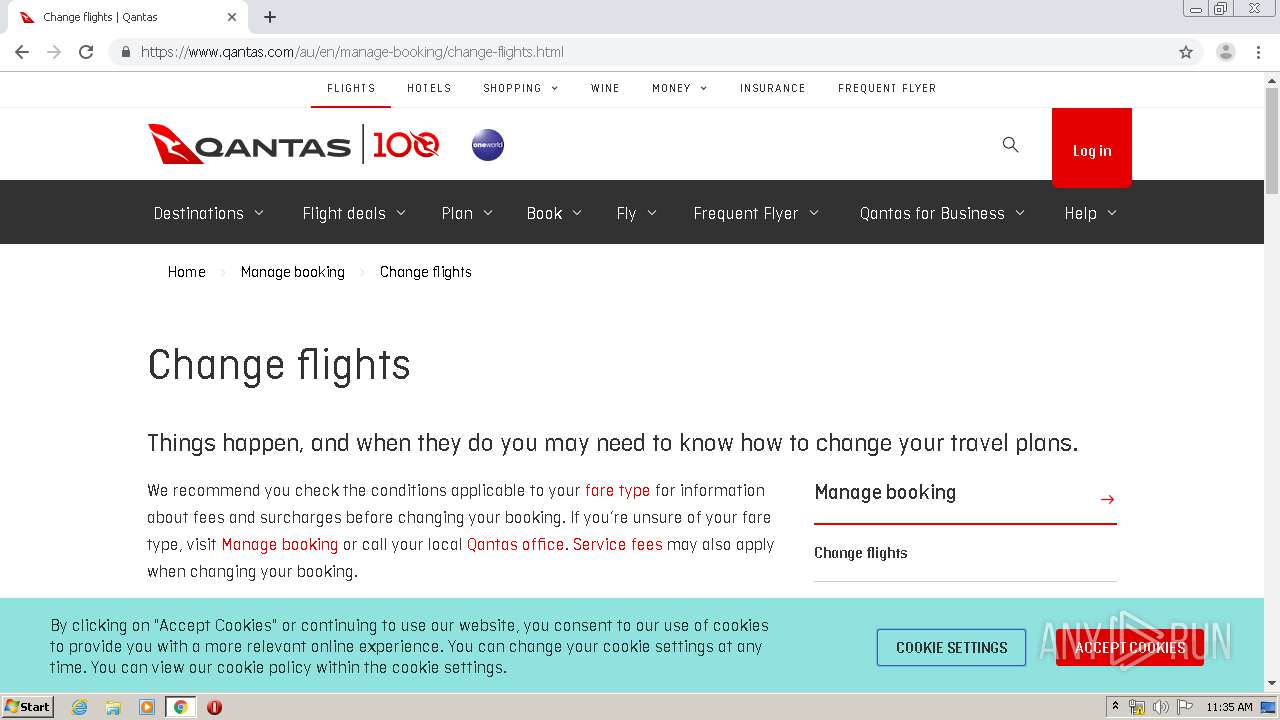1280x720 pixels.
Task: Select Change flights in the sidebar list
Action: pyautogui.click(x=861, y=553)
